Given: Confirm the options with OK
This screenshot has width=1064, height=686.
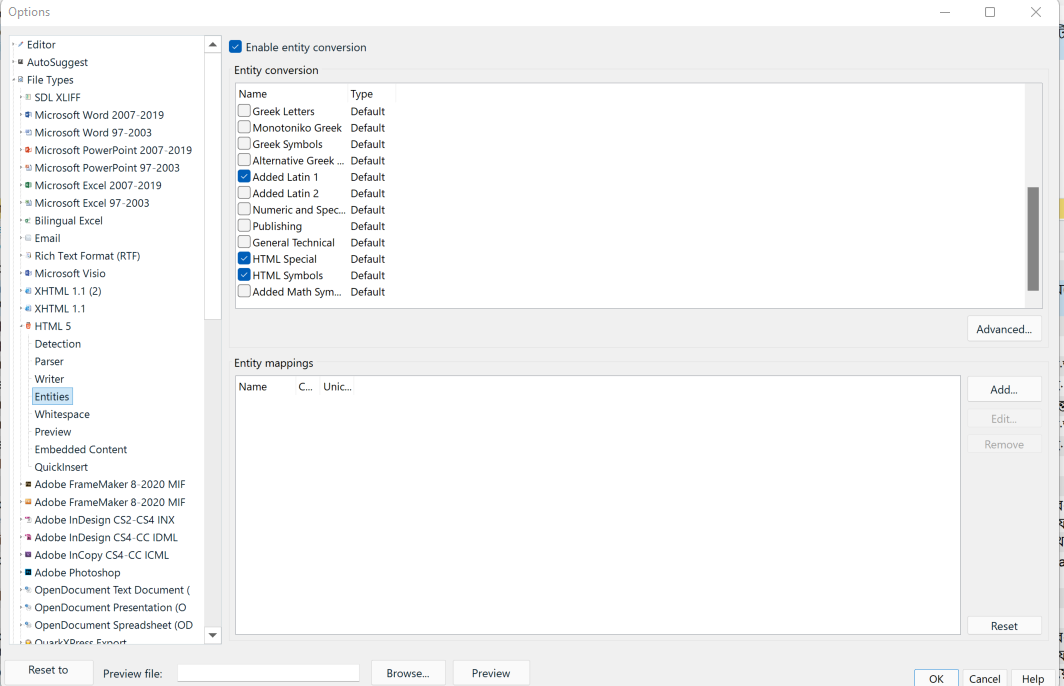Looking at the screenshot, I should (936, 679).
